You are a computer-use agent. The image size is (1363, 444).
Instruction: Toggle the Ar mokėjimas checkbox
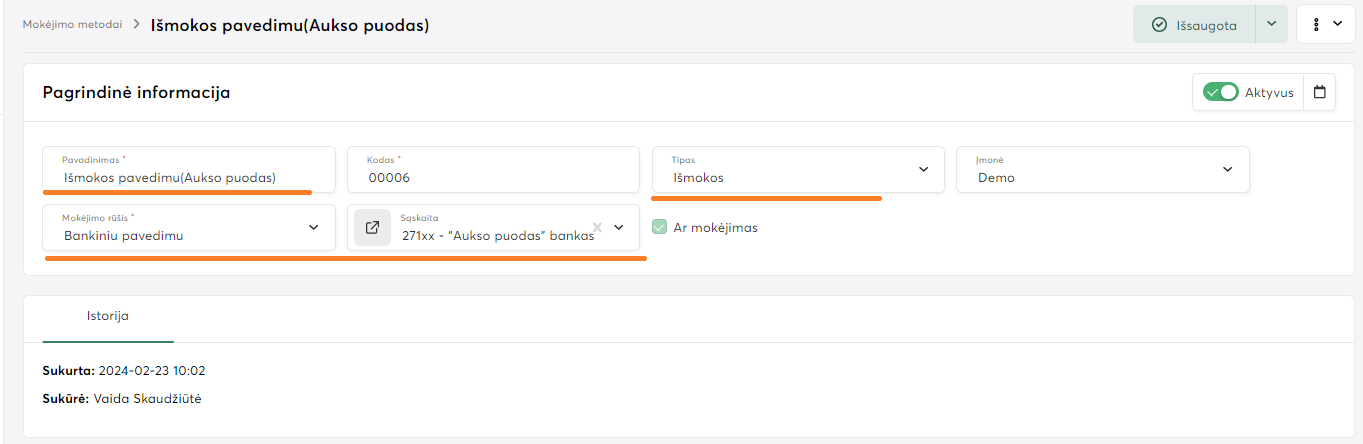(x=659, y=227)
